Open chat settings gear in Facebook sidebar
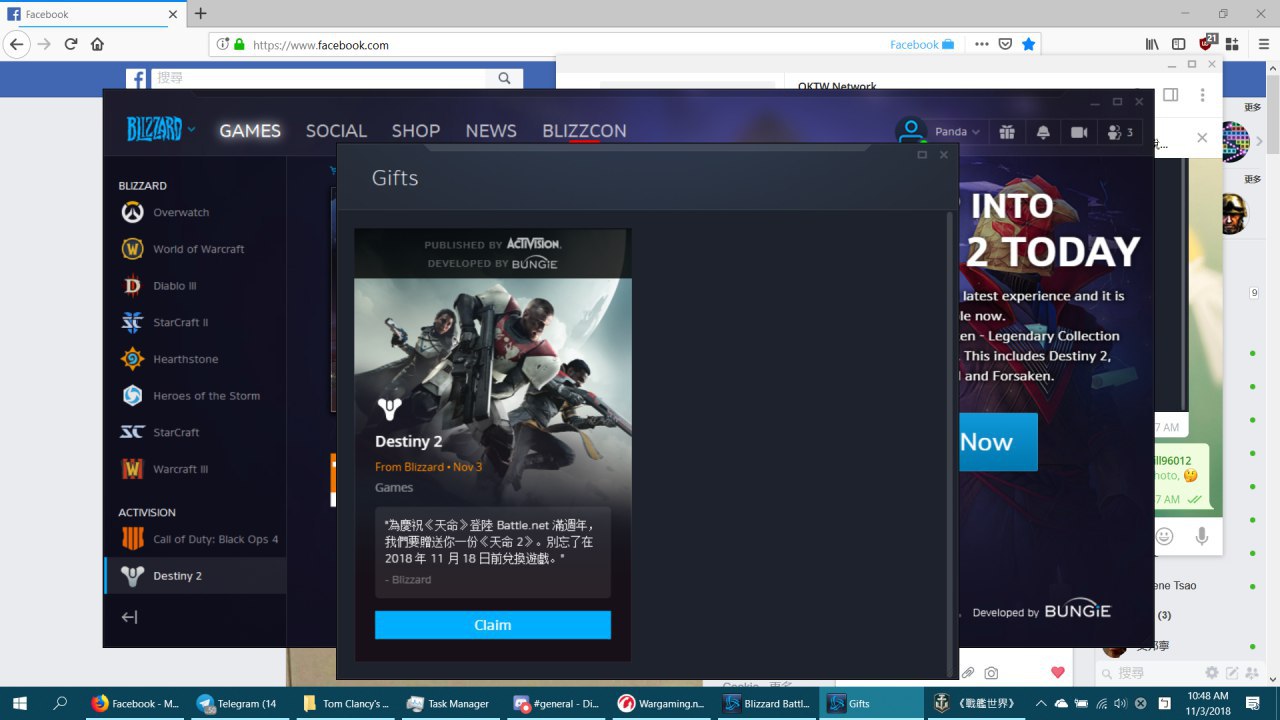 click(1212, 673)
